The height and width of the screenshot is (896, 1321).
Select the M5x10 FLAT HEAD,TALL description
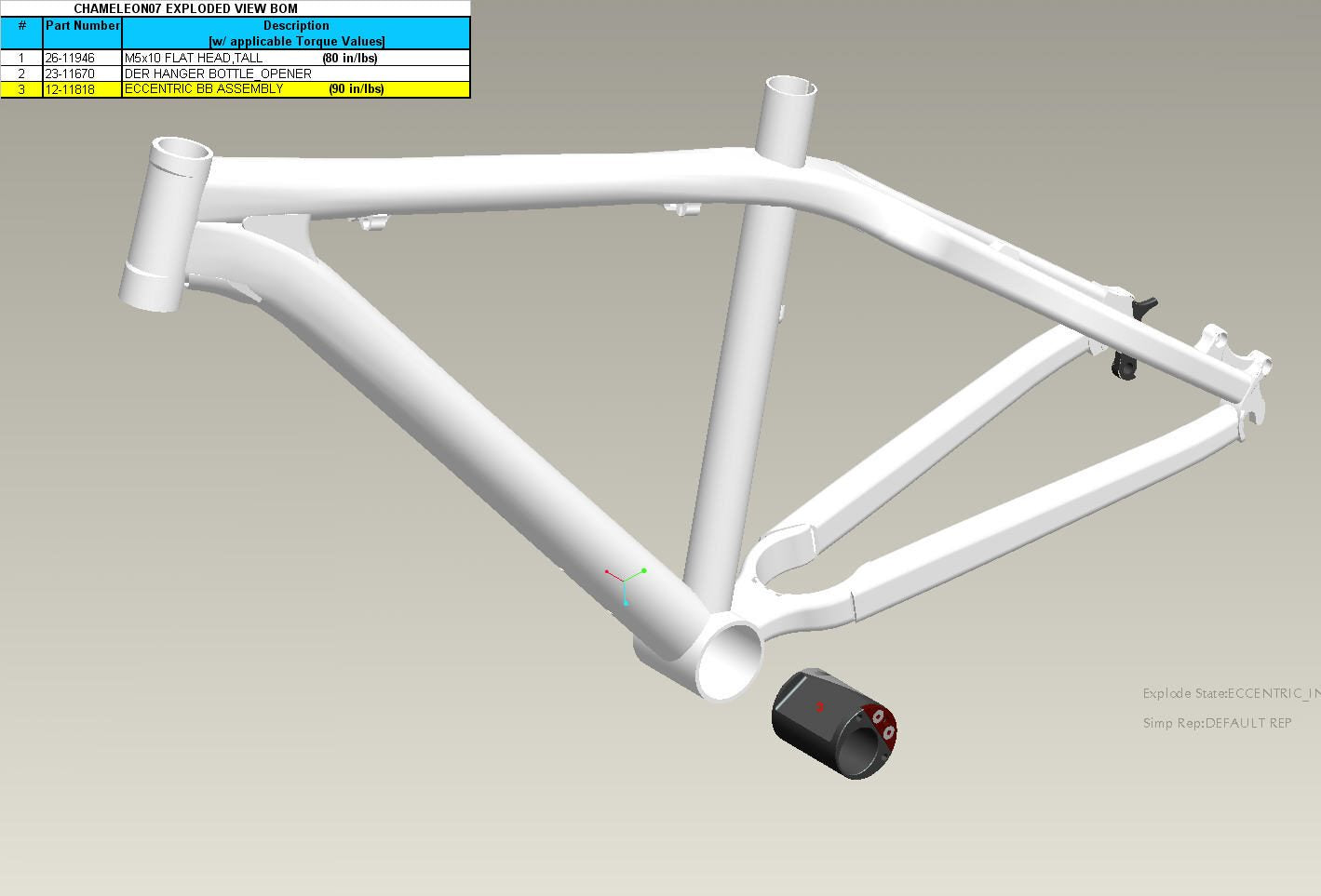194,58
